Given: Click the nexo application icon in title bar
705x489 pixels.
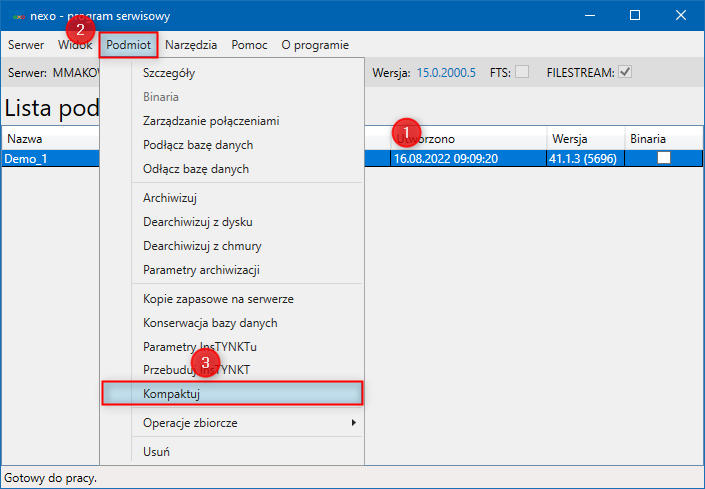Looking at the screenshot, I should pos(18,16).
